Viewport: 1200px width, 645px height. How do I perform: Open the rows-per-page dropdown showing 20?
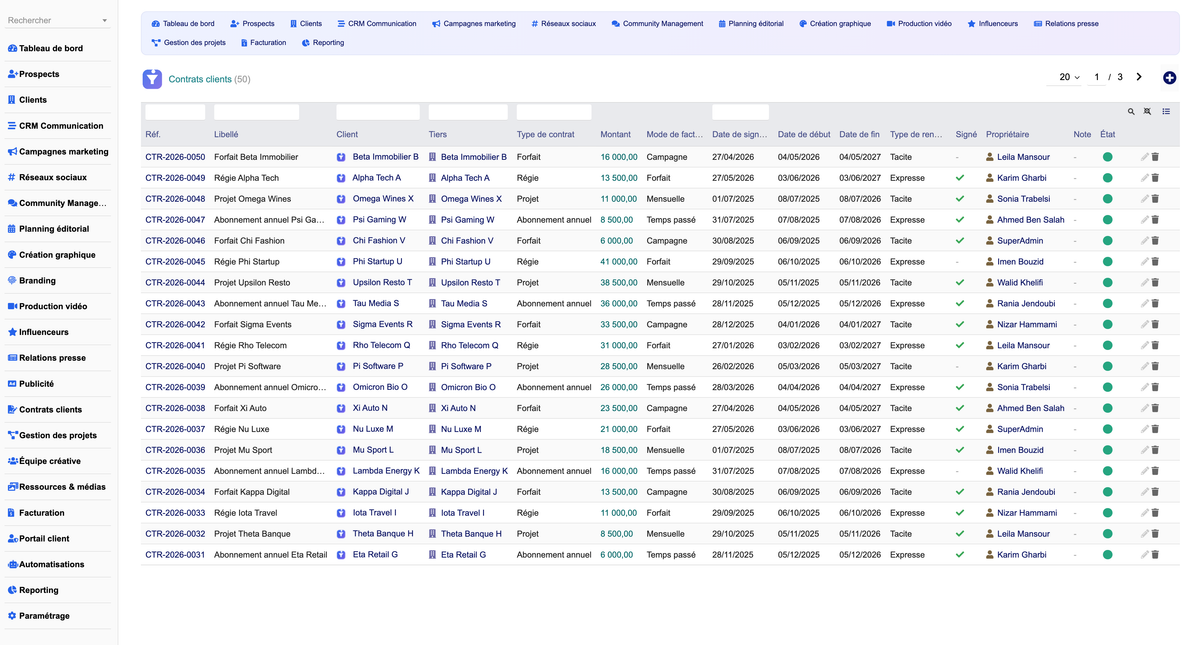tap(1069, 77)
